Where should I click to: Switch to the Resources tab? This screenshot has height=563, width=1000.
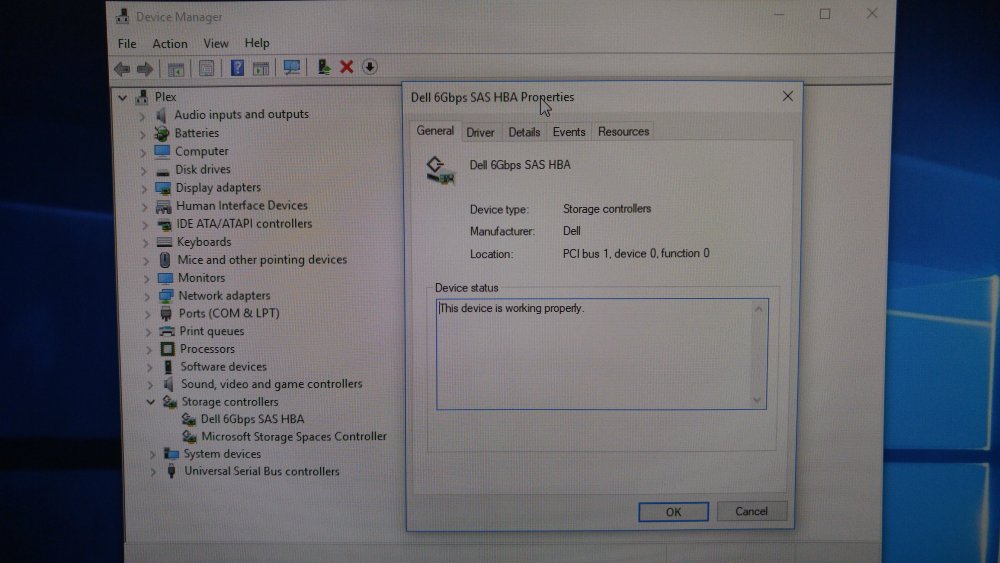click(623, 131)
